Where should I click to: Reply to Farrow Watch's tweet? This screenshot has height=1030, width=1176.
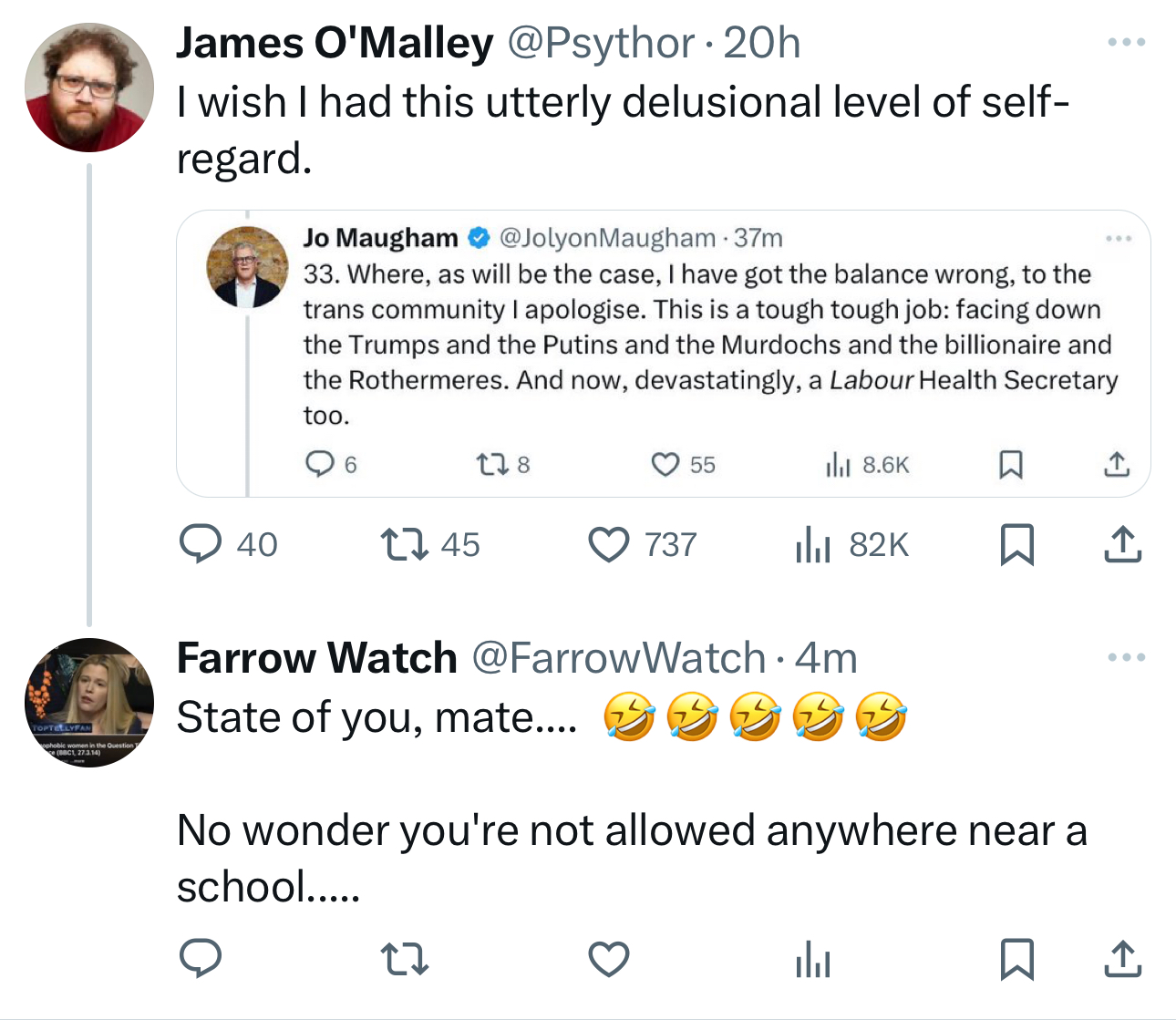[x=201, y=959]
